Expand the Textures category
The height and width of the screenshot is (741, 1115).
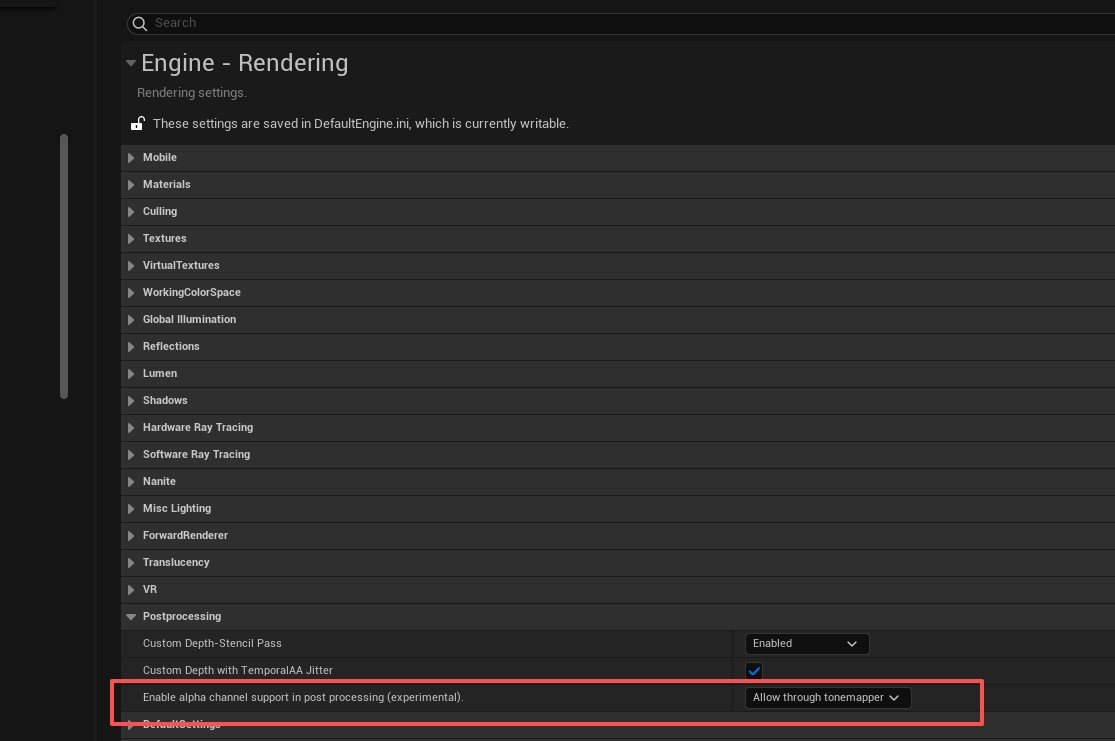click(x=131, y=239)
